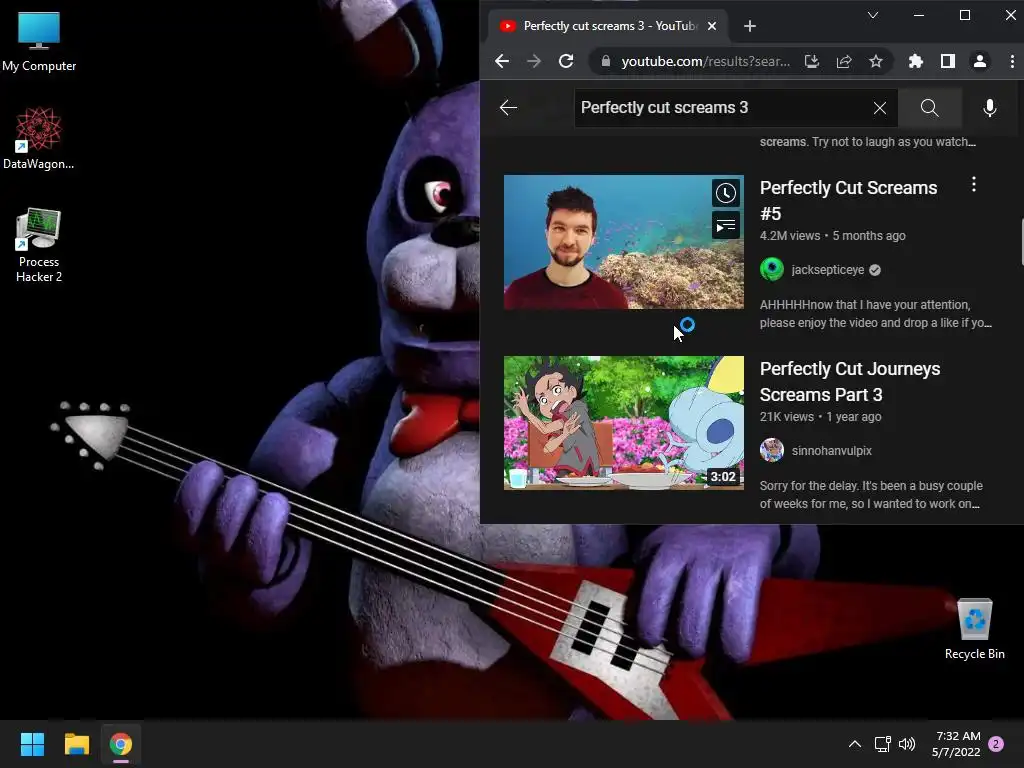This screenshot has width=1024, height=768.
Task: Open a new Chrome tab
Action: point(750,26)
